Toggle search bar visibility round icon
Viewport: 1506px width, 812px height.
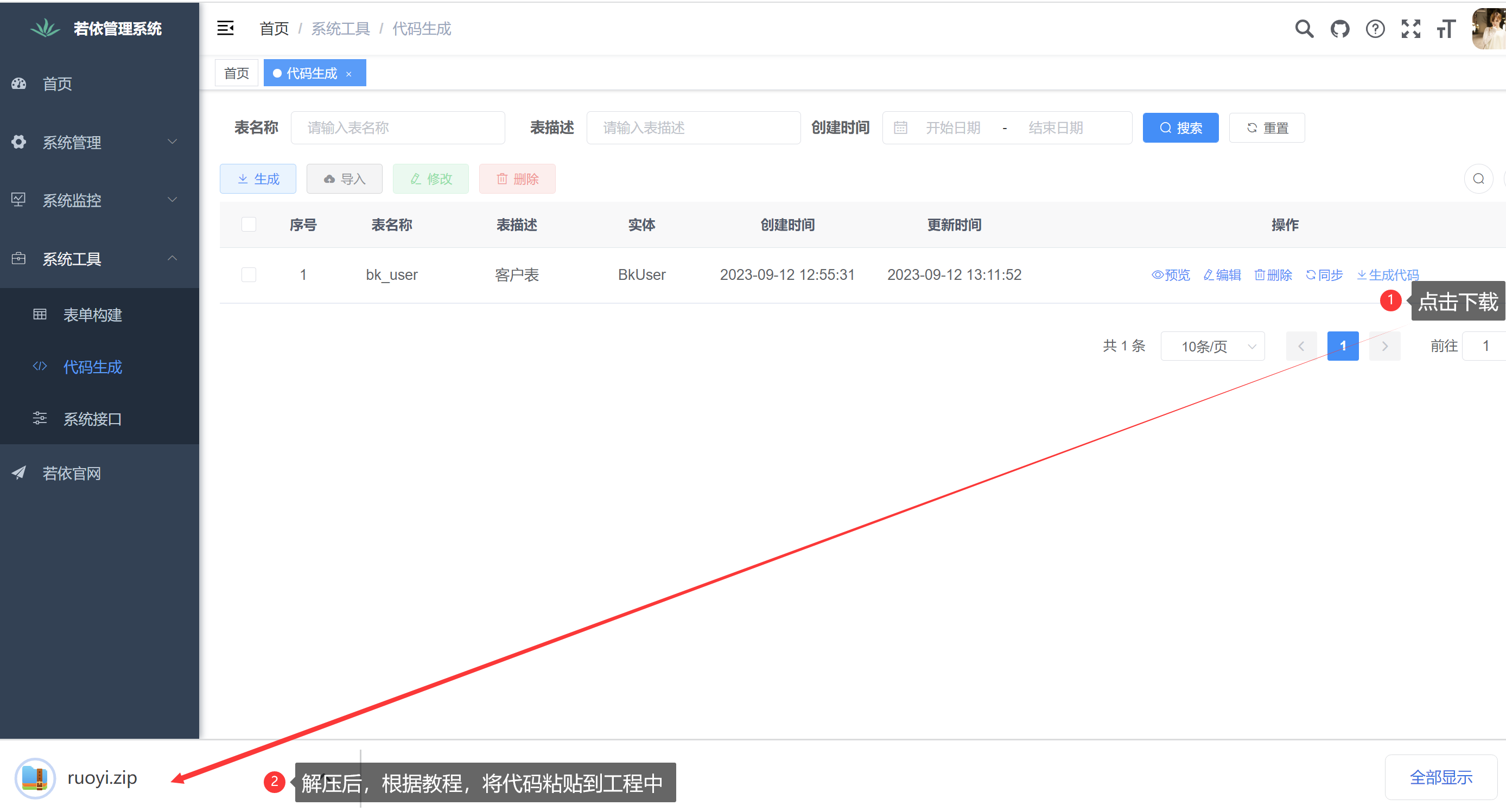coord(1478,179)
